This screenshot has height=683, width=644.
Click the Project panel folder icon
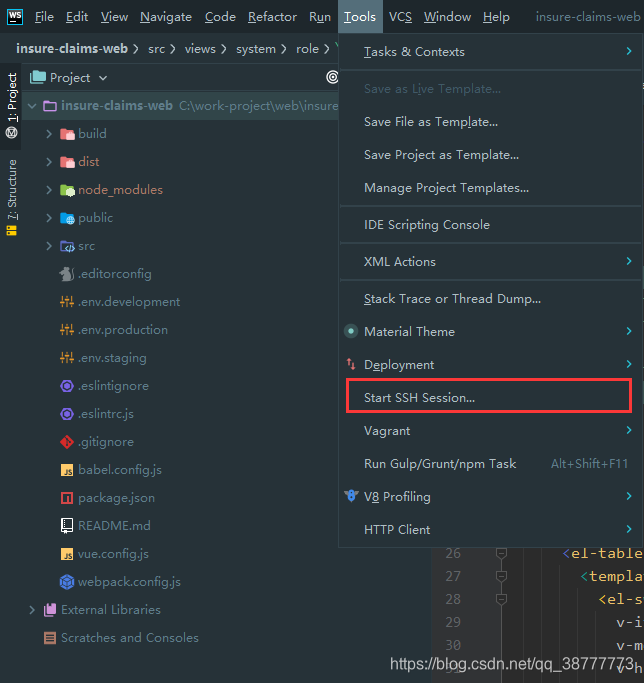pyautogui.click(x=38, y=77)
